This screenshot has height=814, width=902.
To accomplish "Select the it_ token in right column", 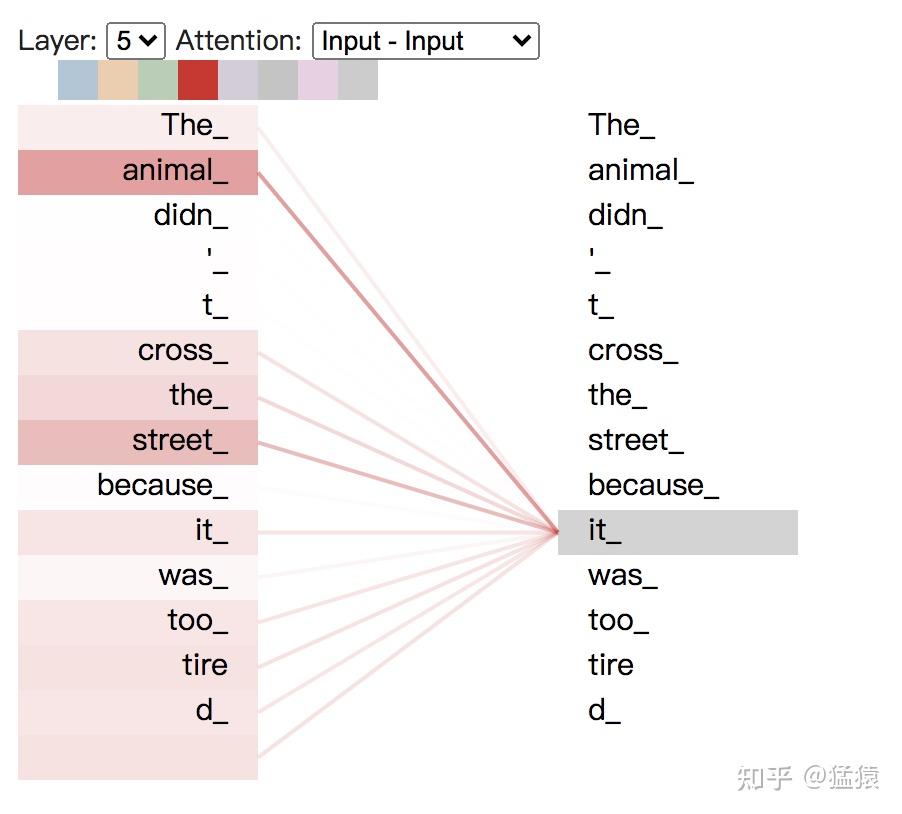I will (x=678, y=532).
